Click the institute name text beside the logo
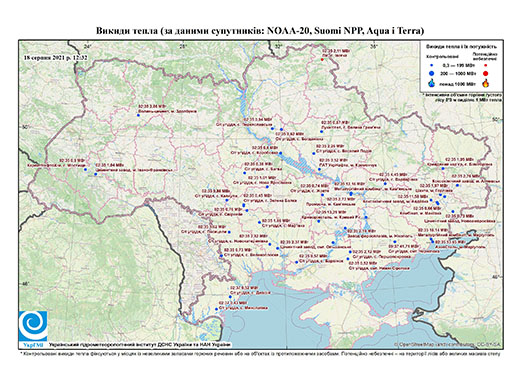Screen dimensions: 520x368 (140, 344)
